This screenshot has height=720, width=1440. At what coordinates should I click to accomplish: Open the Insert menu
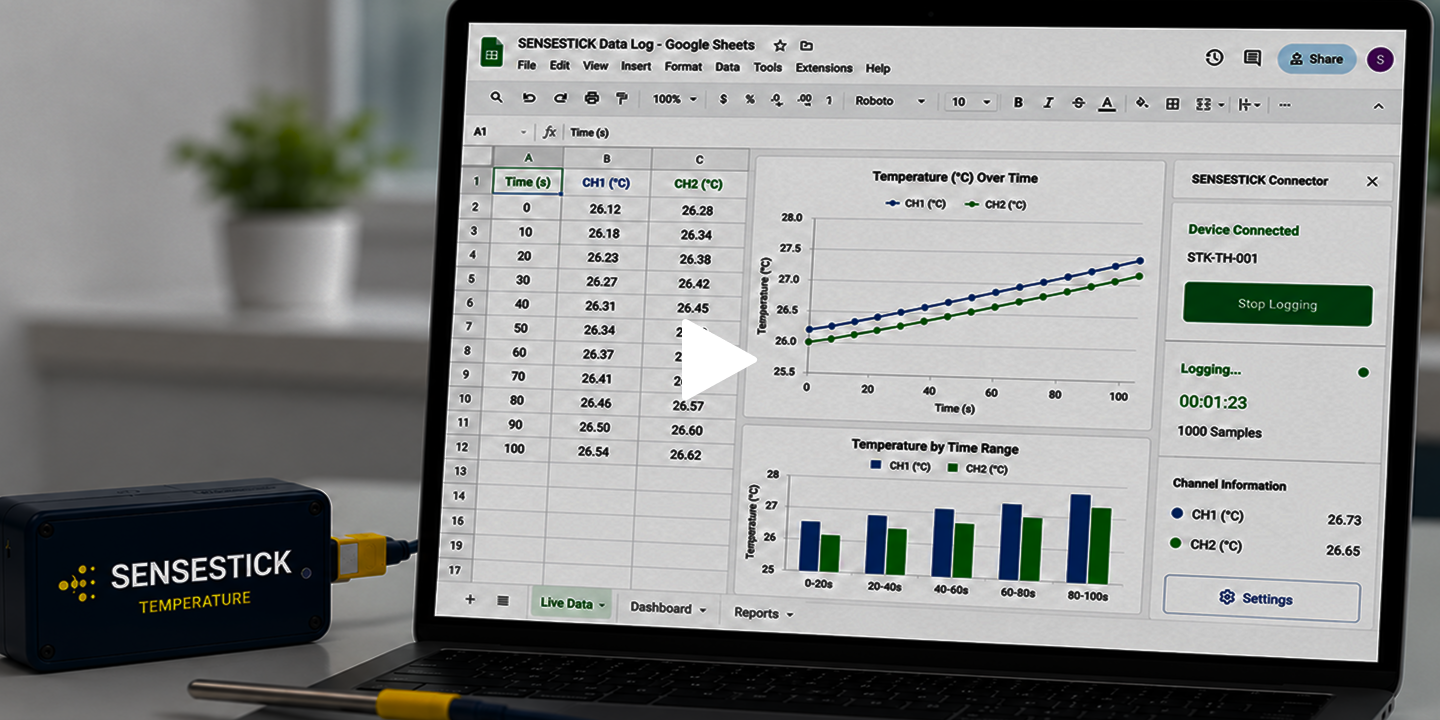(x=636, y=66)
